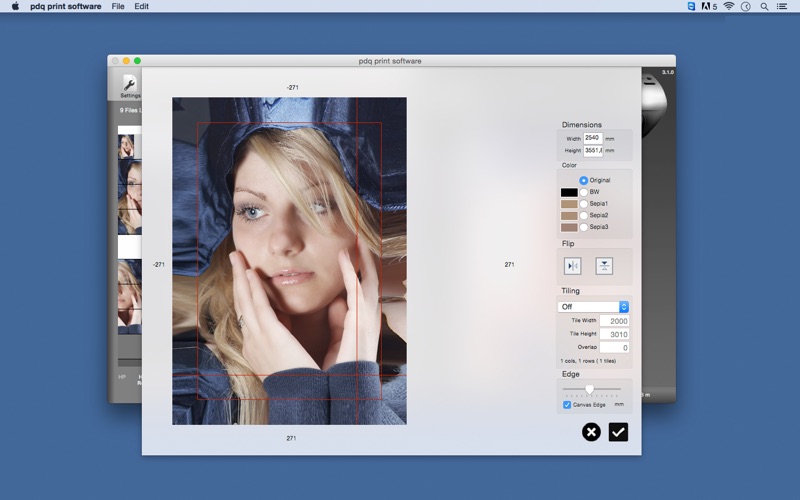Open Spotlight search in menu bar
This screenshot has height=500, width=800.
point(764,6)
